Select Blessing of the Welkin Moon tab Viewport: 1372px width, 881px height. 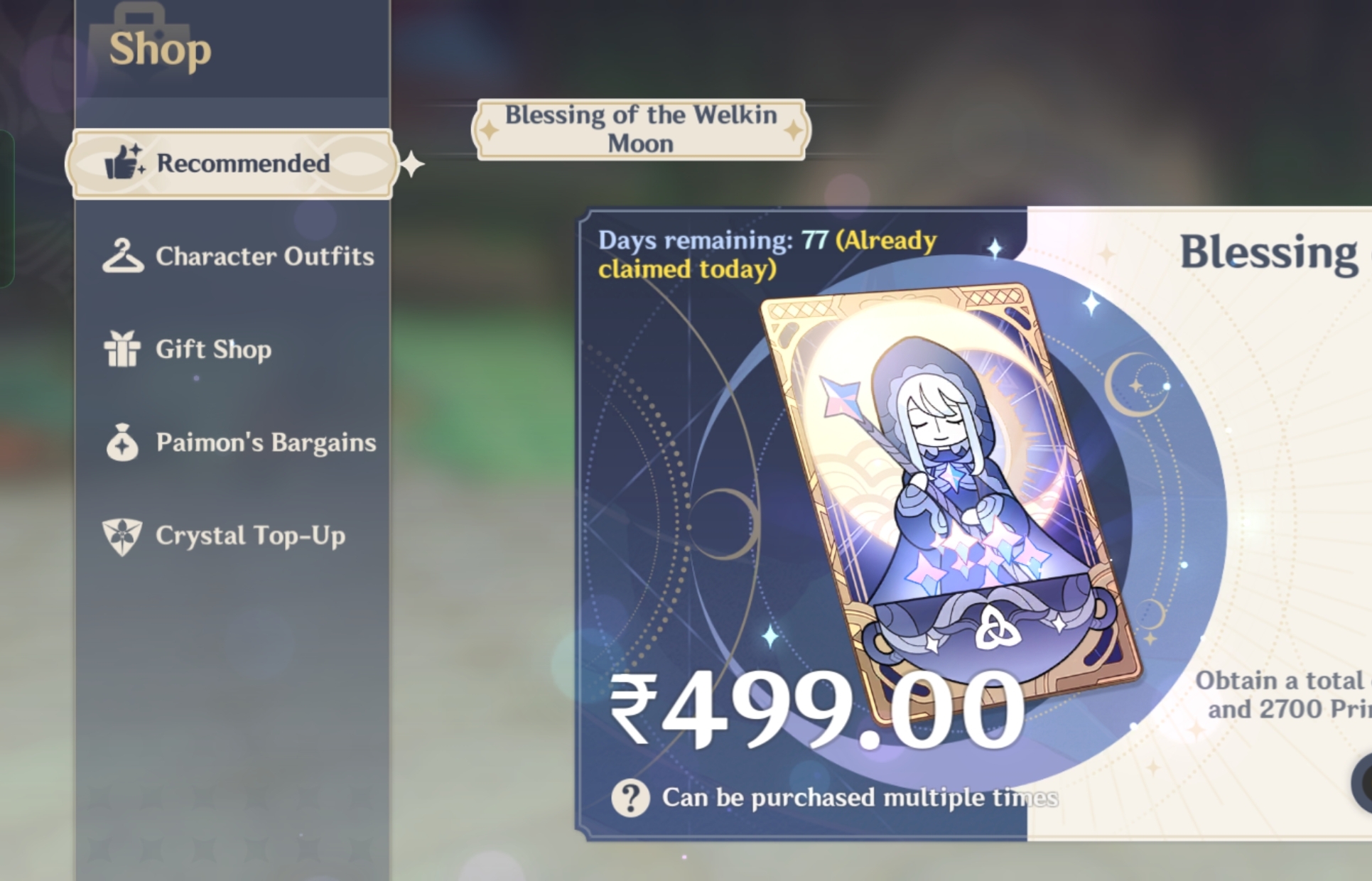pyautogui.click(x=640, y=129)
